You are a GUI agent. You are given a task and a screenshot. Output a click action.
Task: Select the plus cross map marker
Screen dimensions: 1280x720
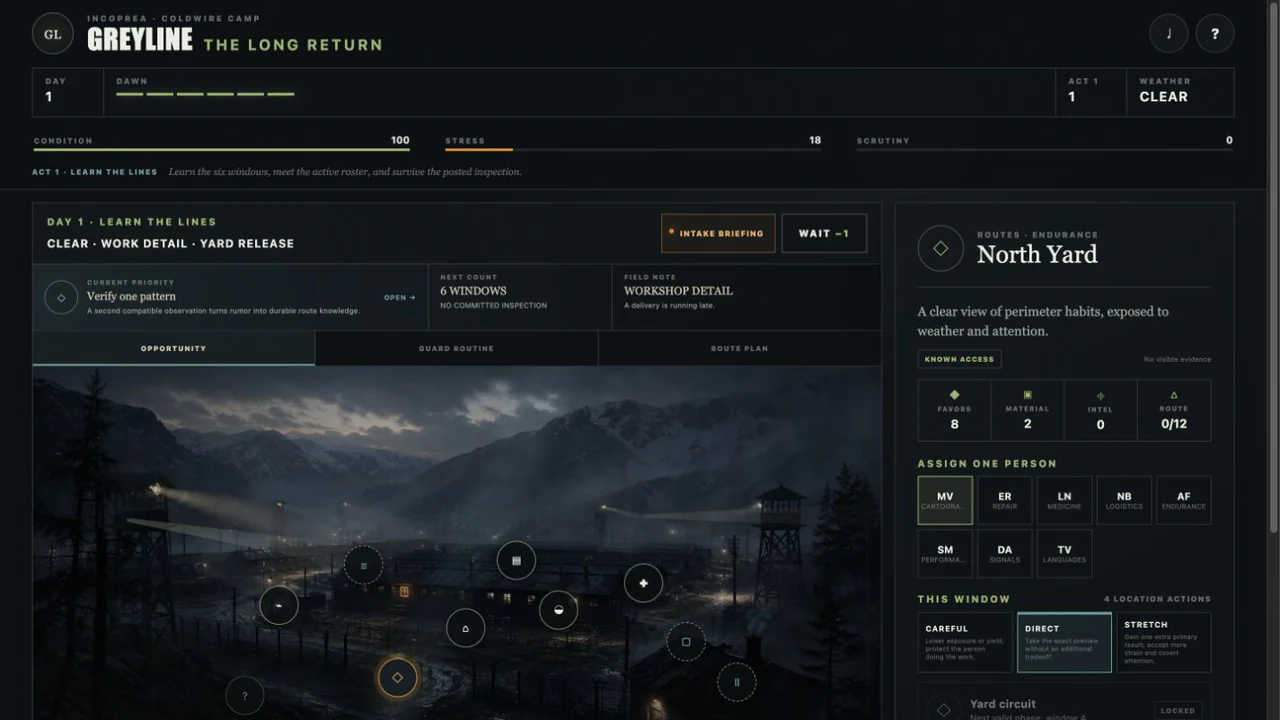pyautogui.click(x=643, y=583)
